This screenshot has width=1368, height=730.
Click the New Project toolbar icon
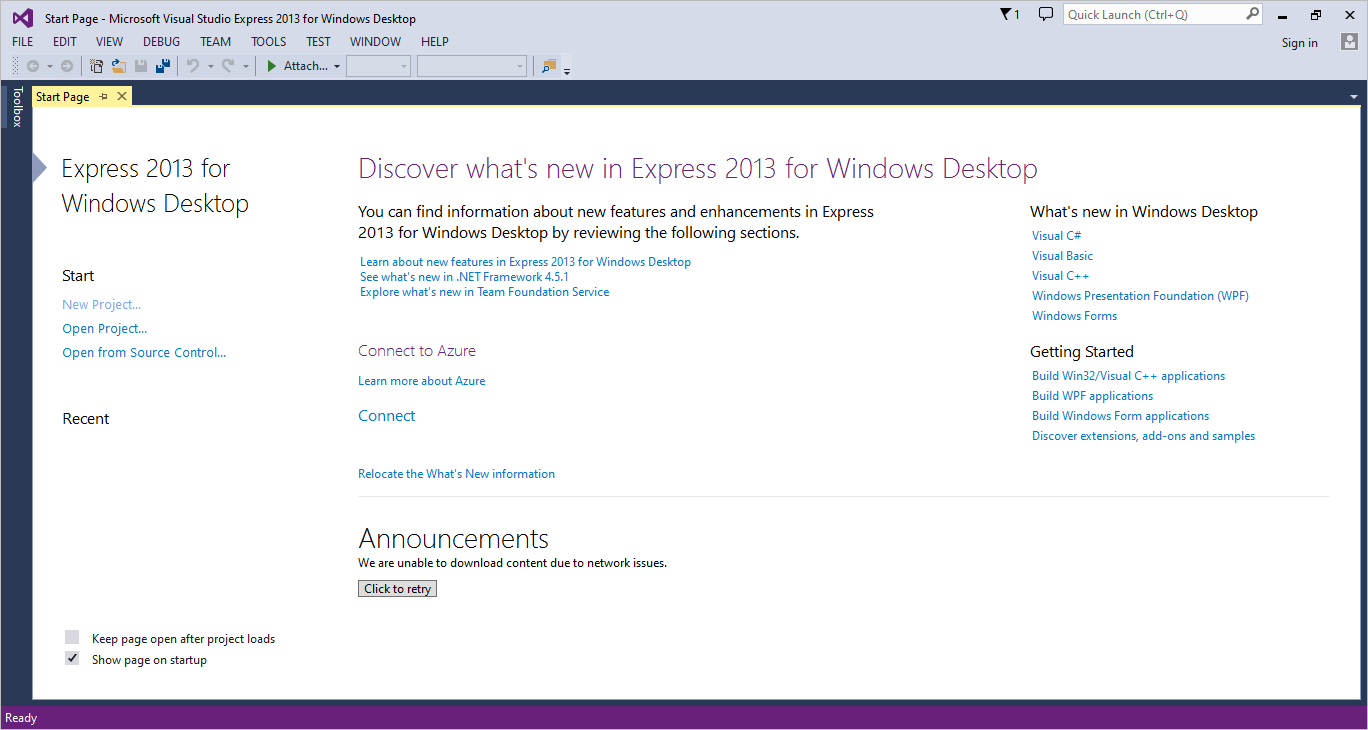point(97,66)
